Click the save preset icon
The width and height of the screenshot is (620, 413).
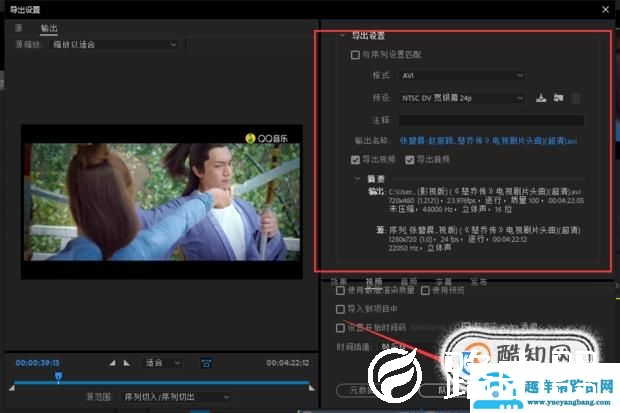click(x=541, y=98)
